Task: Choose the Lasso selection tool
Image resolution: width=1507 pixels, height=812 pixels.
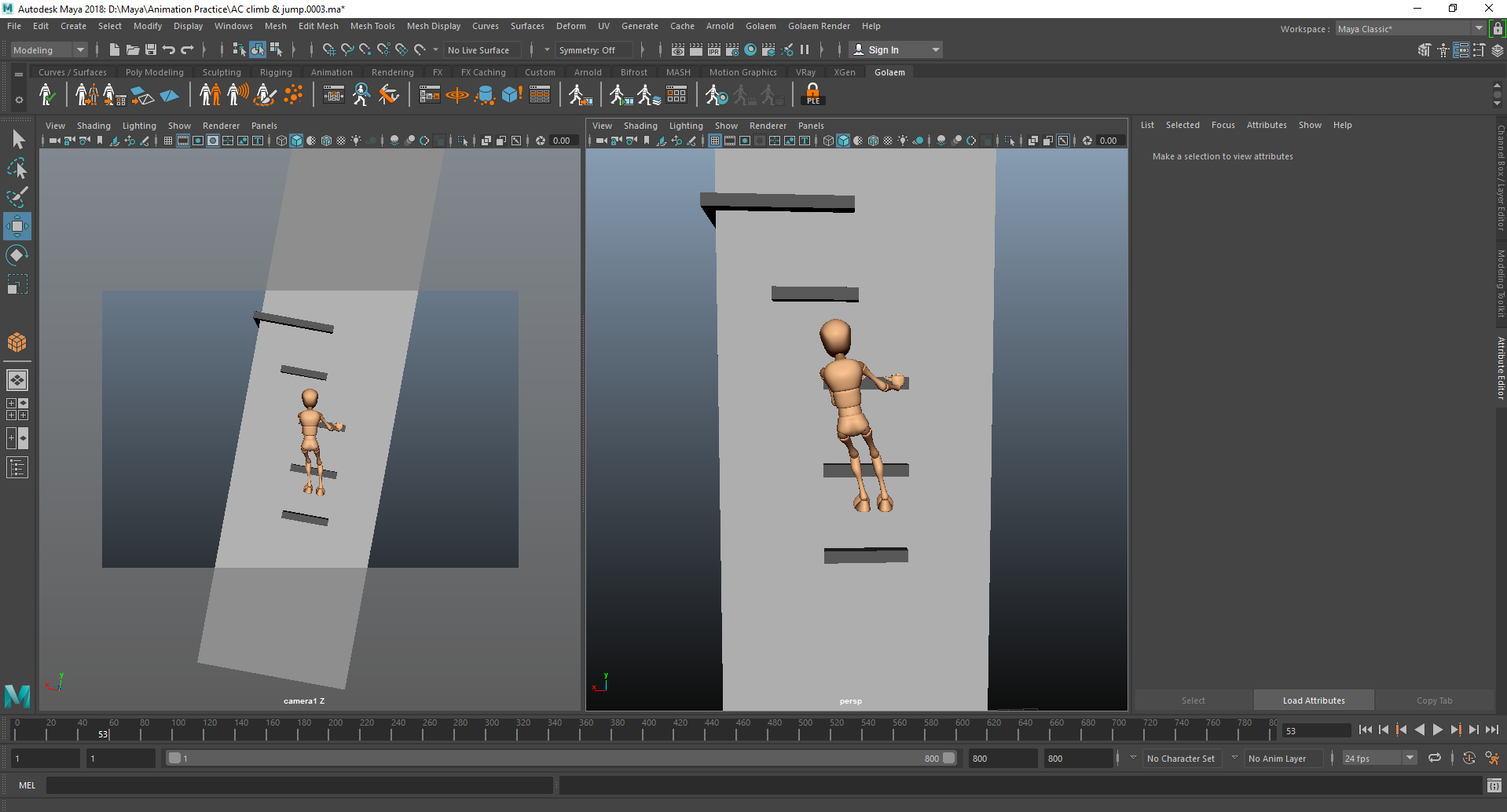Action: tap(16, 168)
